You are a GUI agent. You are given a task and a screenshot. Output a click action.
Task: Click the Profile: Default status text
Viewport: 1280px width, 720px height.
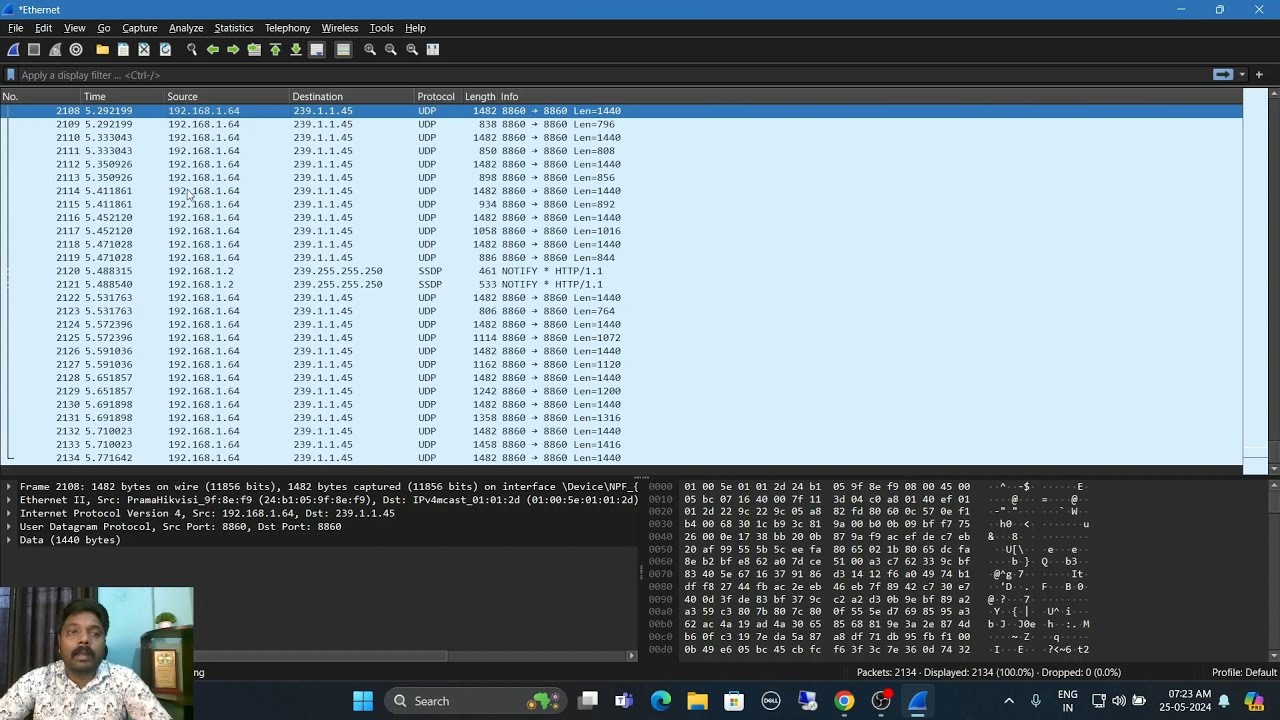[x=1244, y=672]
